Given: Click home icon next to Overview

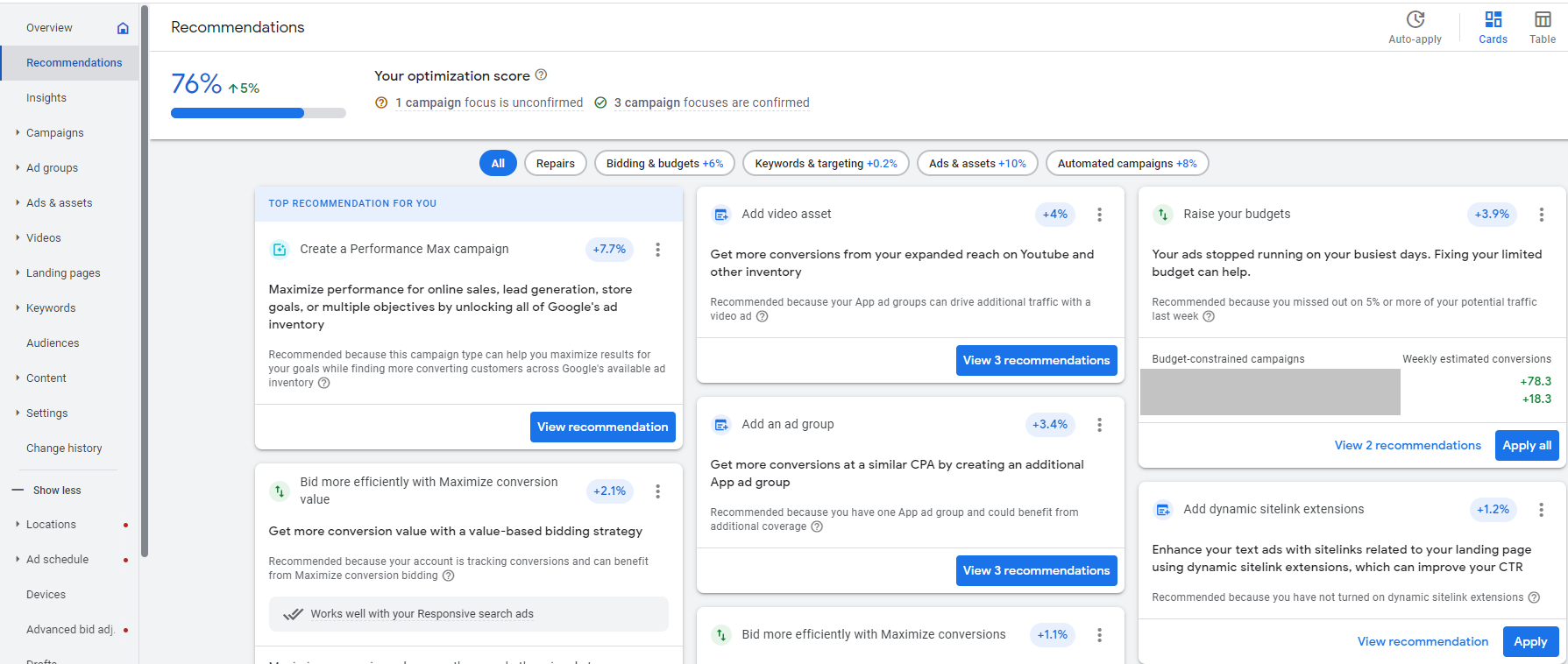Looking at the screenshot, I should pyautogui.click(x=123, y=28).
